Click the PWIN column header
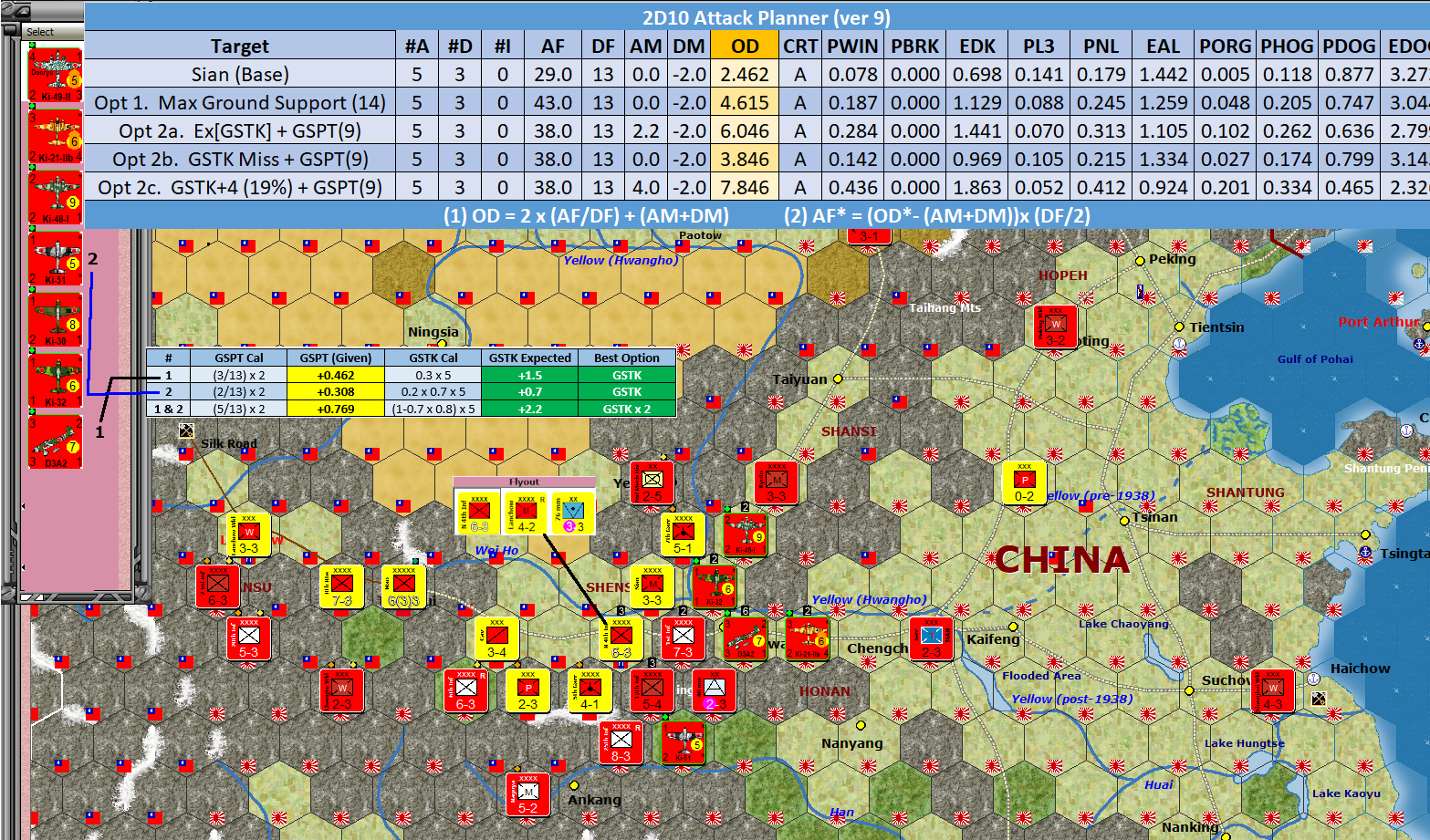This screenshot has width=1430, height=840. click(853, 47)
